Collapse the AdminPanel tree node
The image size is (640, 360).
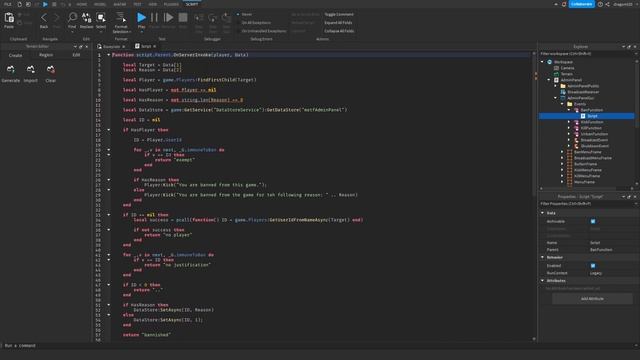point(549,80)
